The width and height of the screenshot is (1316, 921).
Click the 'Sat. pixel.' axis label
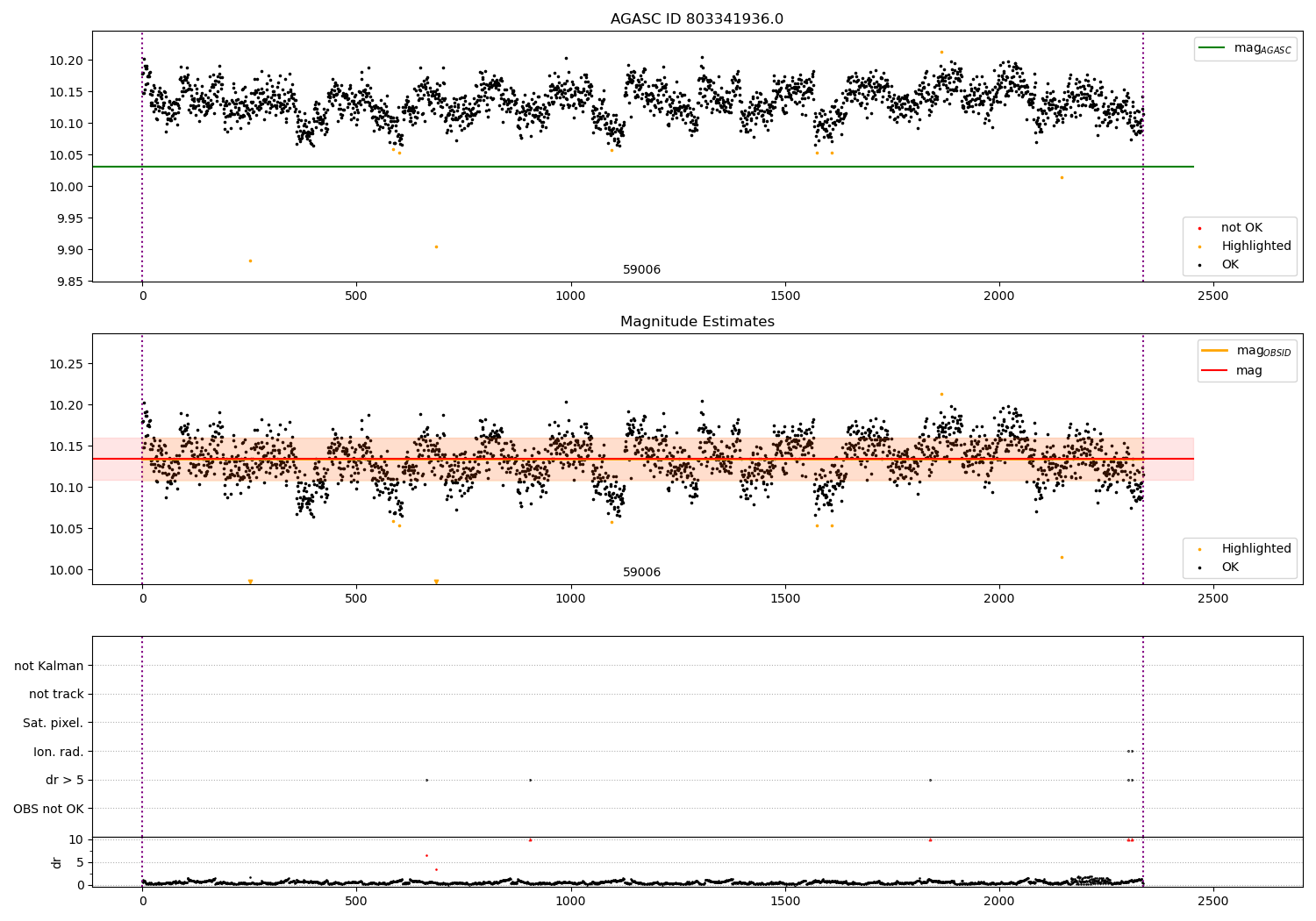coord(54,724)
